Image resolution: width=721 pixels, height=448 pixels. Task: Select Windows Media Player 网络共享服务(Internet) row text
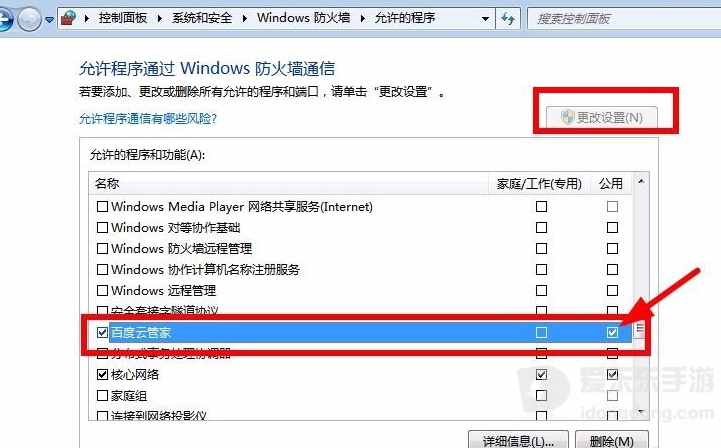[242, 207]
